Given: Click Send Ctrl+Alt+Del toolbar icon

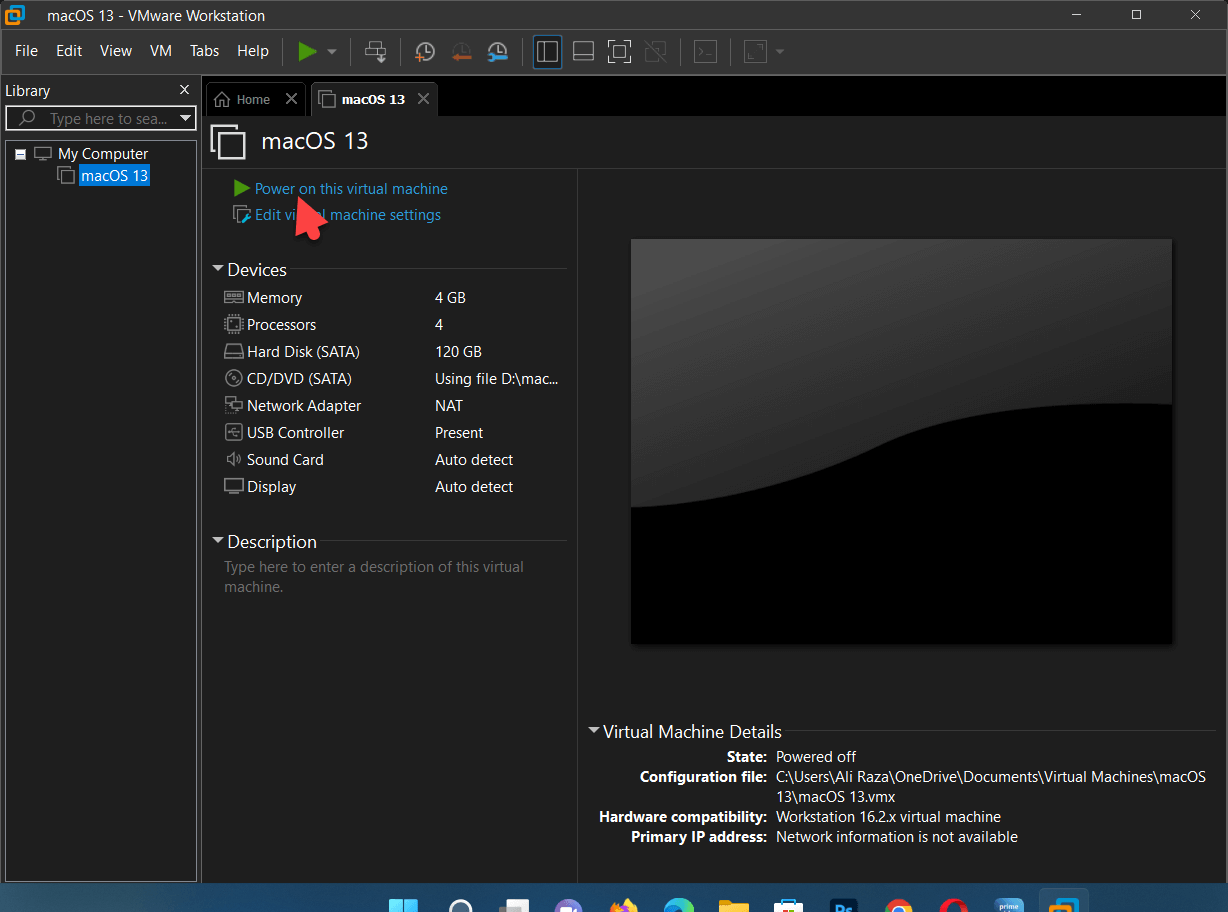Looking at the screenshot, I should [376, 51].
